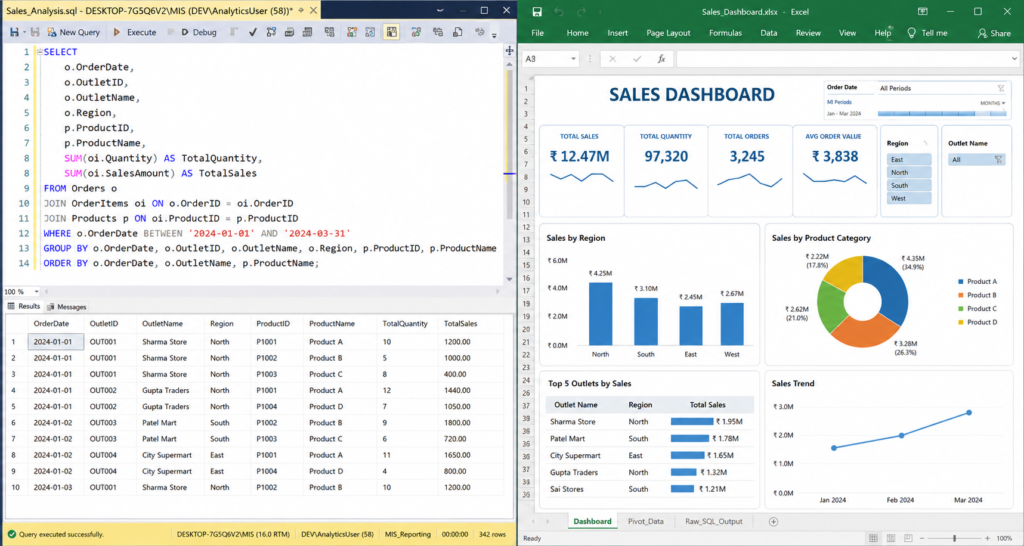Click the Display Estimated Execution Plan icon
This screenshot has height=546, width=1024.
click(x=271, y=32)
